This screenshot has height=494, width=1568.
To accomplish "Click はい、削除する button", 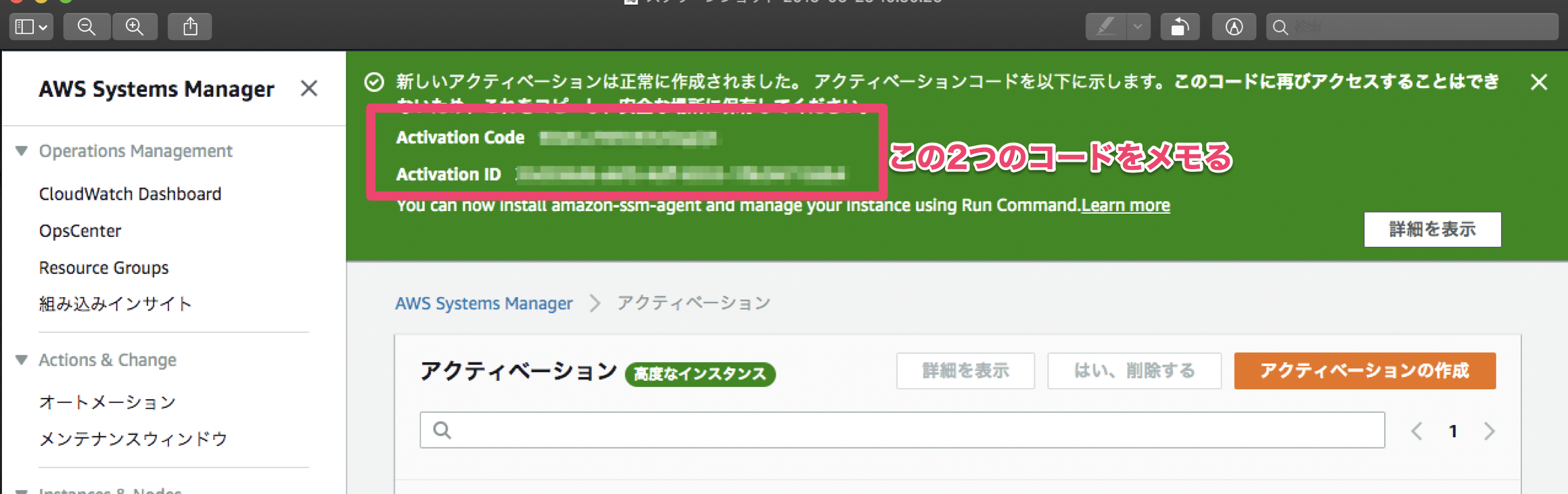I will pos(1134,371).
